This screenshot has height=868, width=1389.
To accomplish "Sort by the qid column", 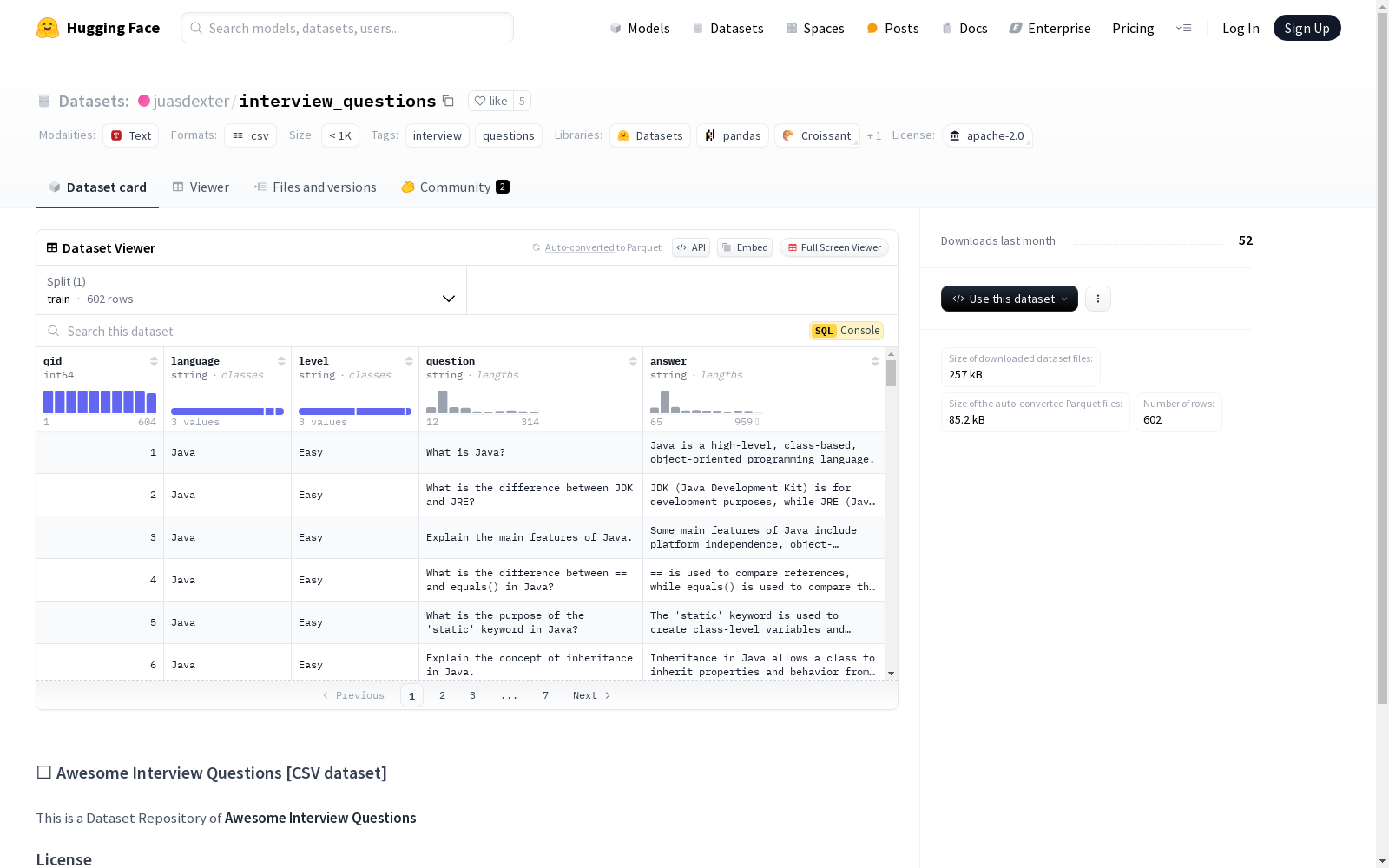I will point(154,361).
